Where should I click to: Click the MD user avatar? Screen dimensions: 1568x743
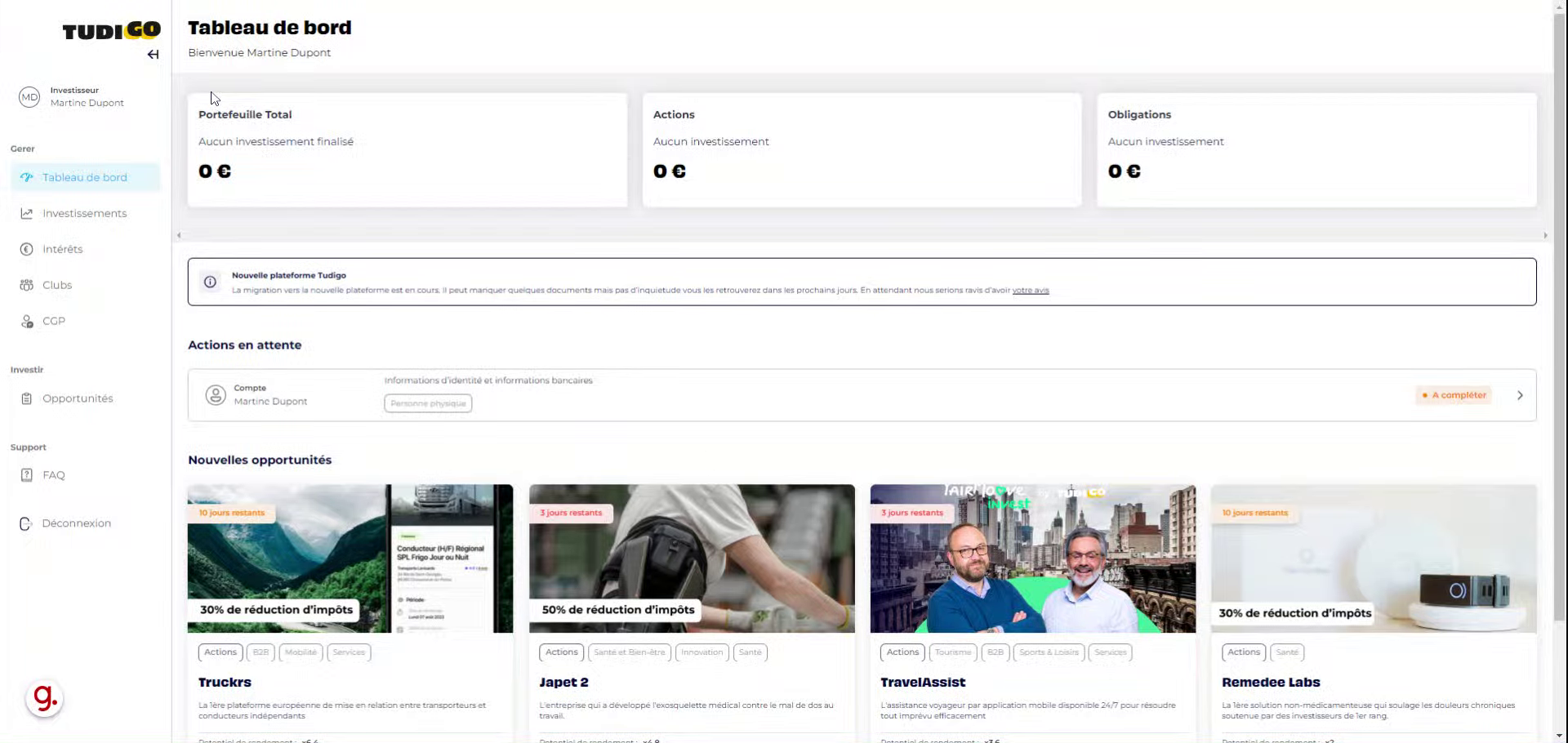tap(29, 97)
